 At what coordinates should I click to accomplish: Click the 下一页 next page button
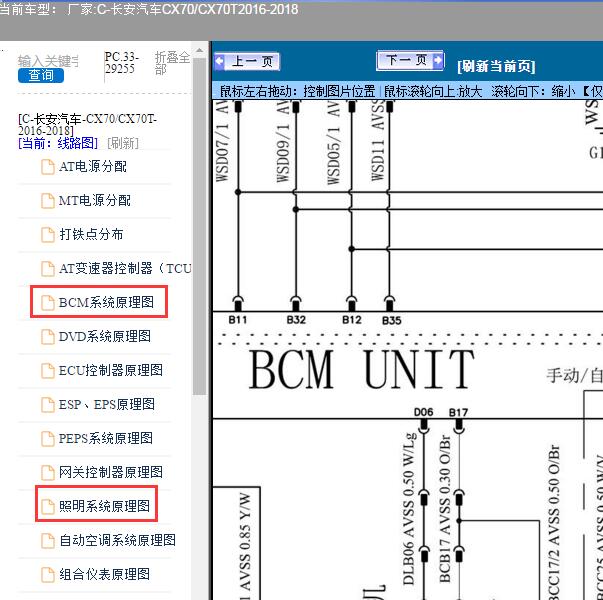[410, 60]
